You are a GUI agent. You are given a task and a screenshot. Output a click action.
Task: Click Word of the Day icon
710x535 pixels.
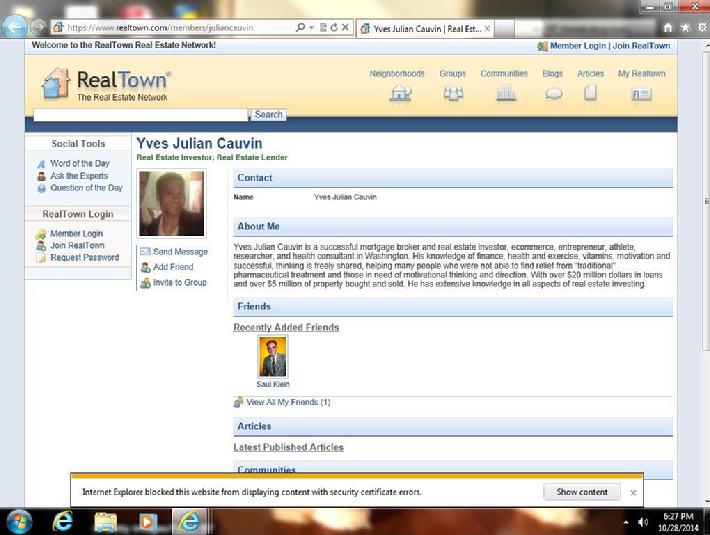41,164
